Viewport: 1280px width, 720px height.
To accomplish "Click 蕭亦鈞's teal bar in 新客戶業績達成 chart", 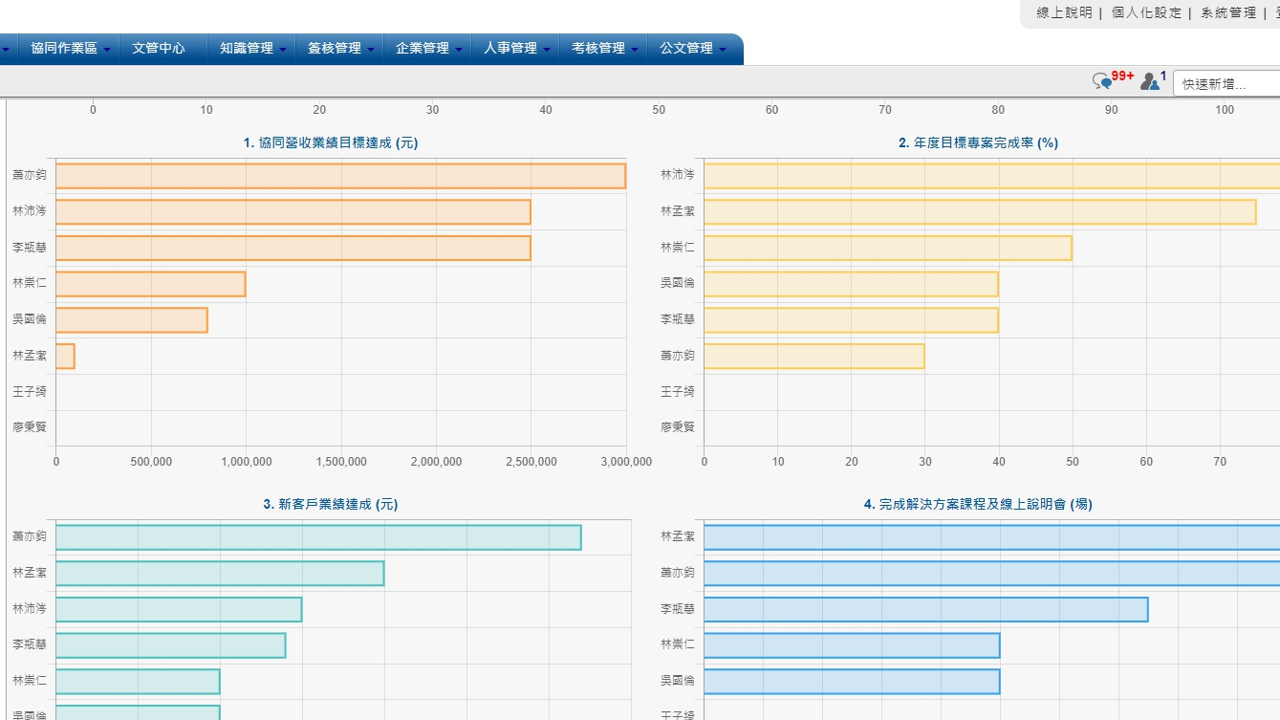I will pyautogui.click(x=318, y=538).
